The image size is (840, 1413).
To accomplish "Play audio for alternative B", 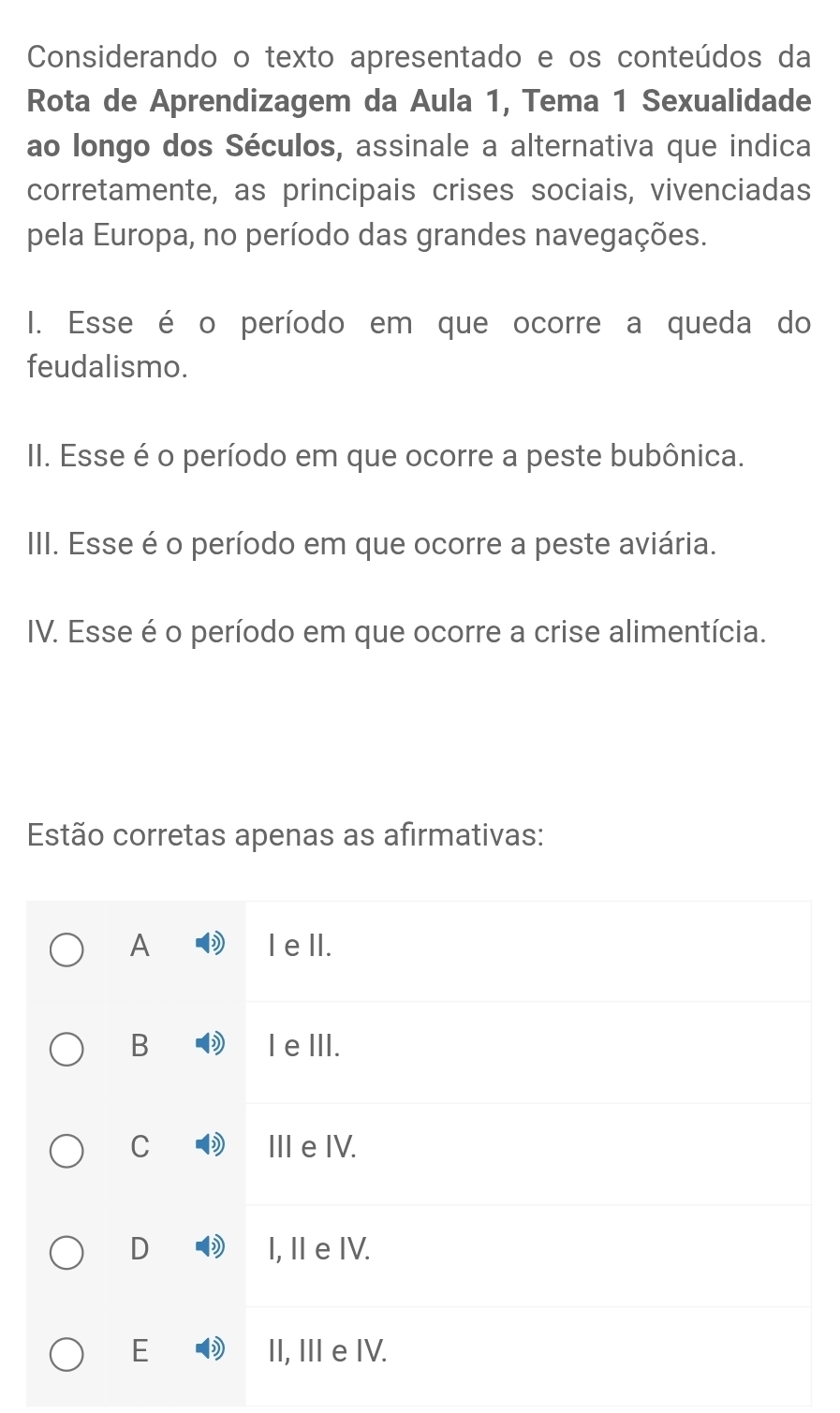I will 211,1045.
